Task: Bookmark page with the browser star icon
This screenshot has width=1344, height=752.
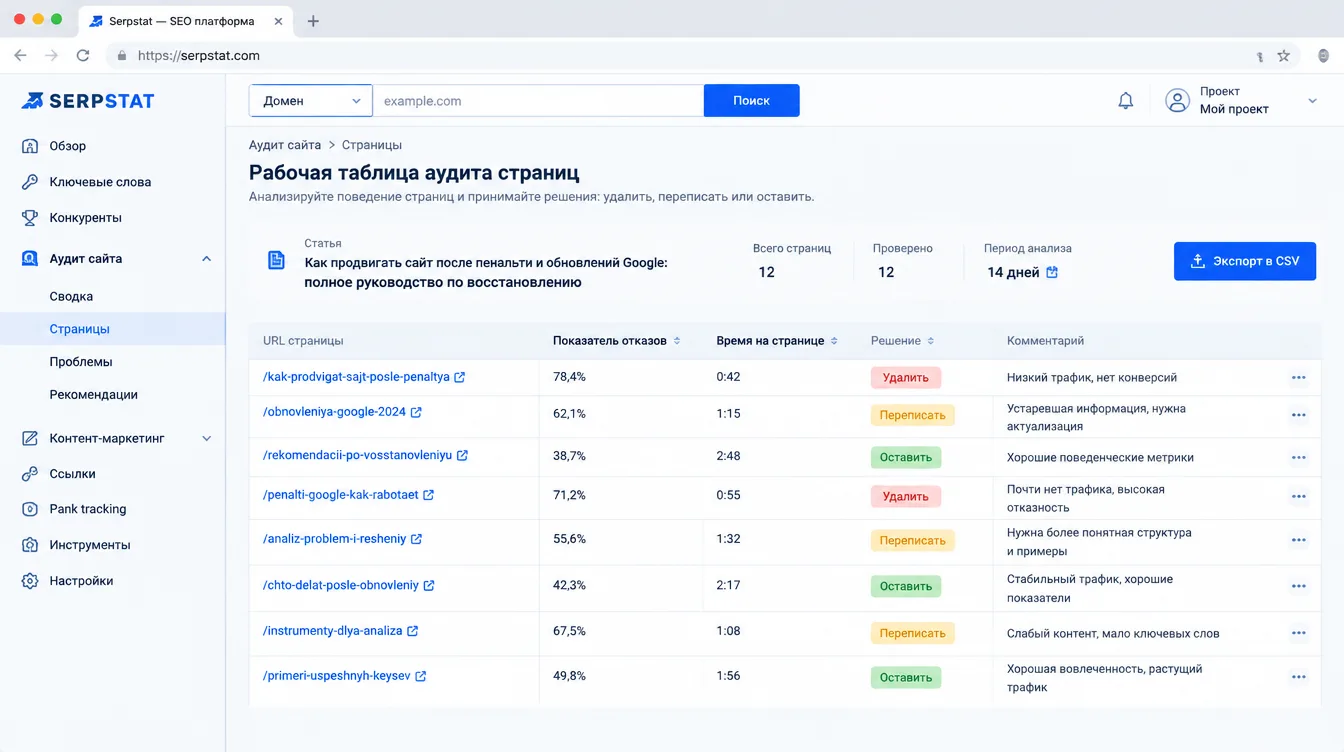Action: click(x=1284, y=56)
